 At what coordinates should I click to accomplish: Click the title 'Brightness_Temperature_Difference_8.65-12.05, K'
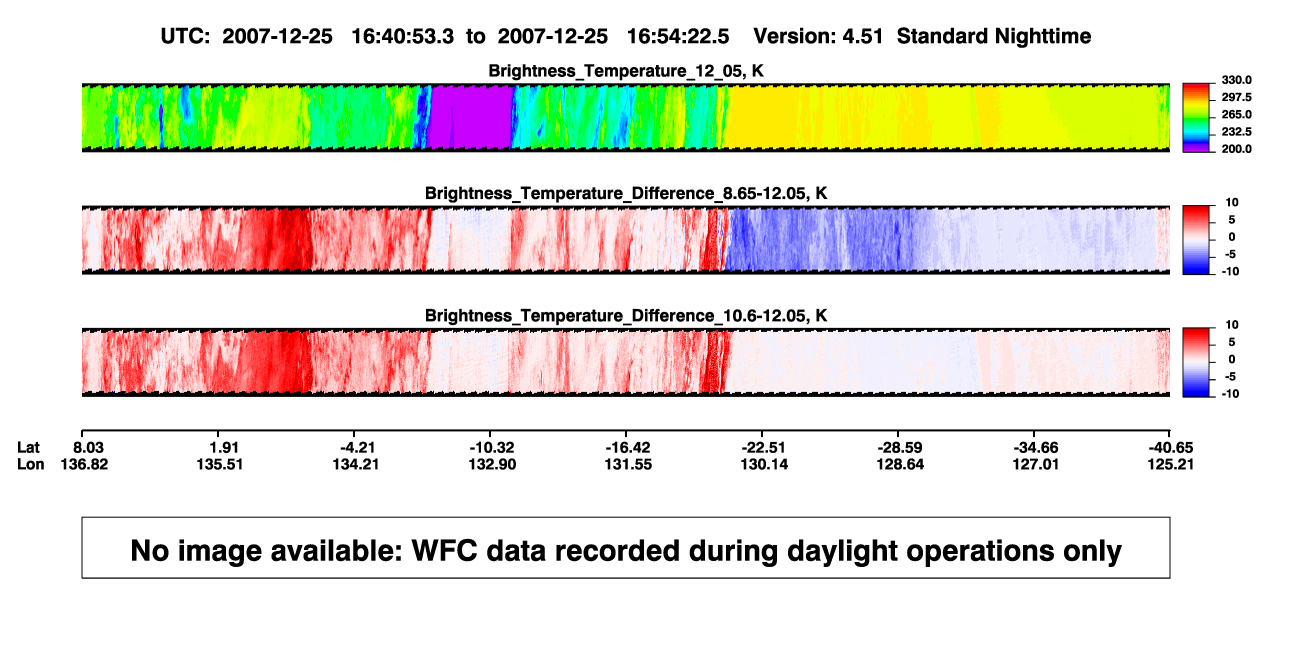(626, 193)
